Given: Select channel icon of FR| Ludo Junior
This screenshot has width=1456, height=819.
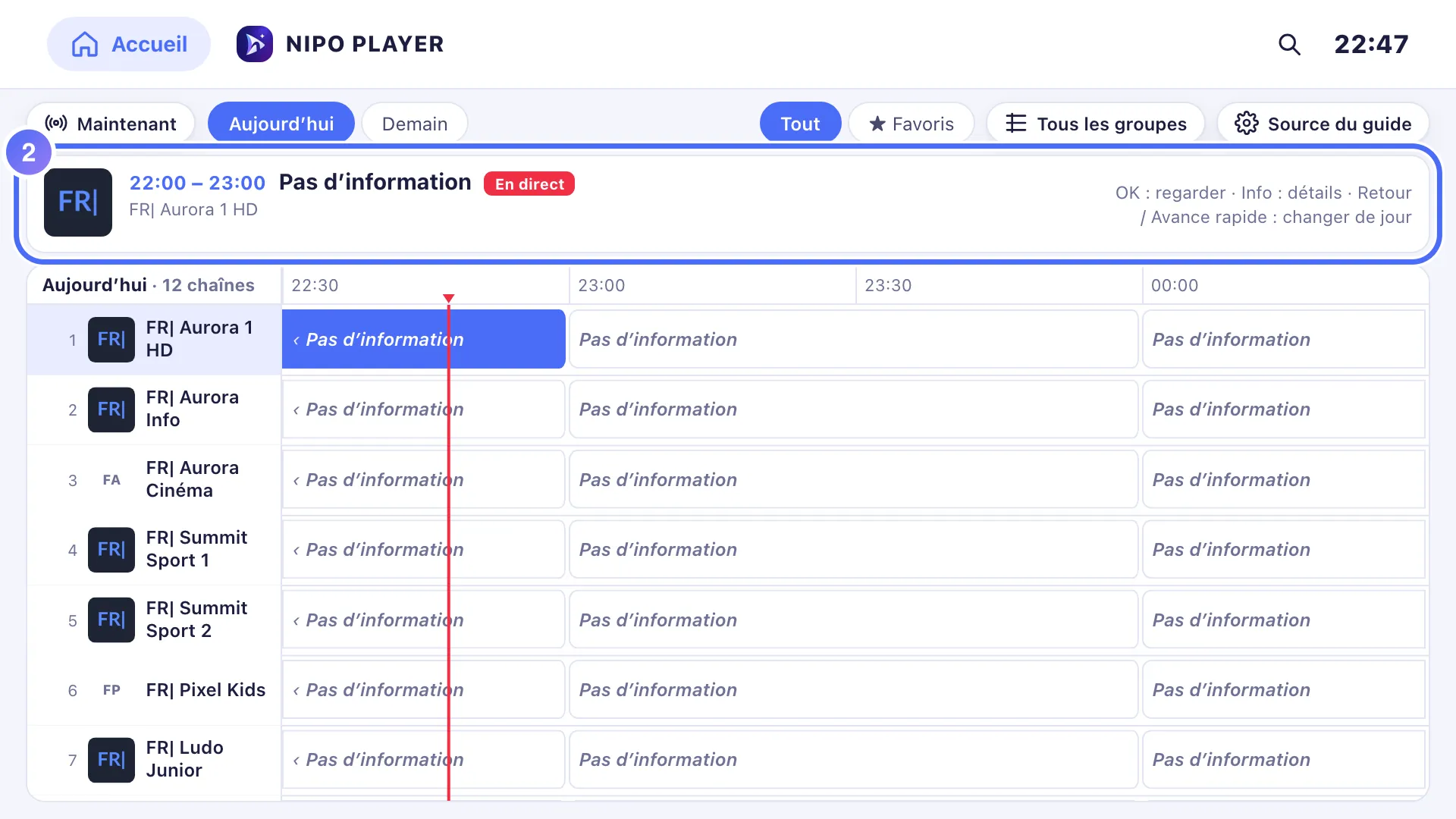Looking at the screenshot, I should (x=111, y=760).
